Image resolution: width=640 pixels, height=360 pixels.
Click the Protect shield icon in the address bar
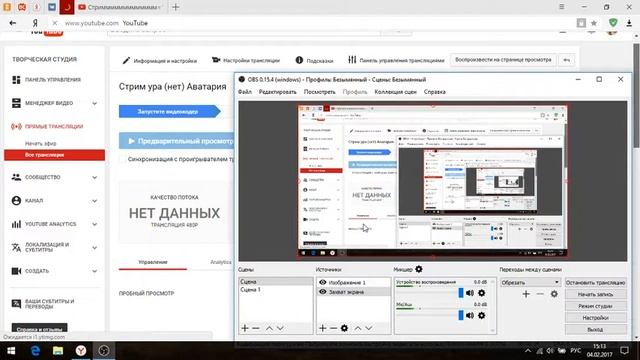coord(613,23)
